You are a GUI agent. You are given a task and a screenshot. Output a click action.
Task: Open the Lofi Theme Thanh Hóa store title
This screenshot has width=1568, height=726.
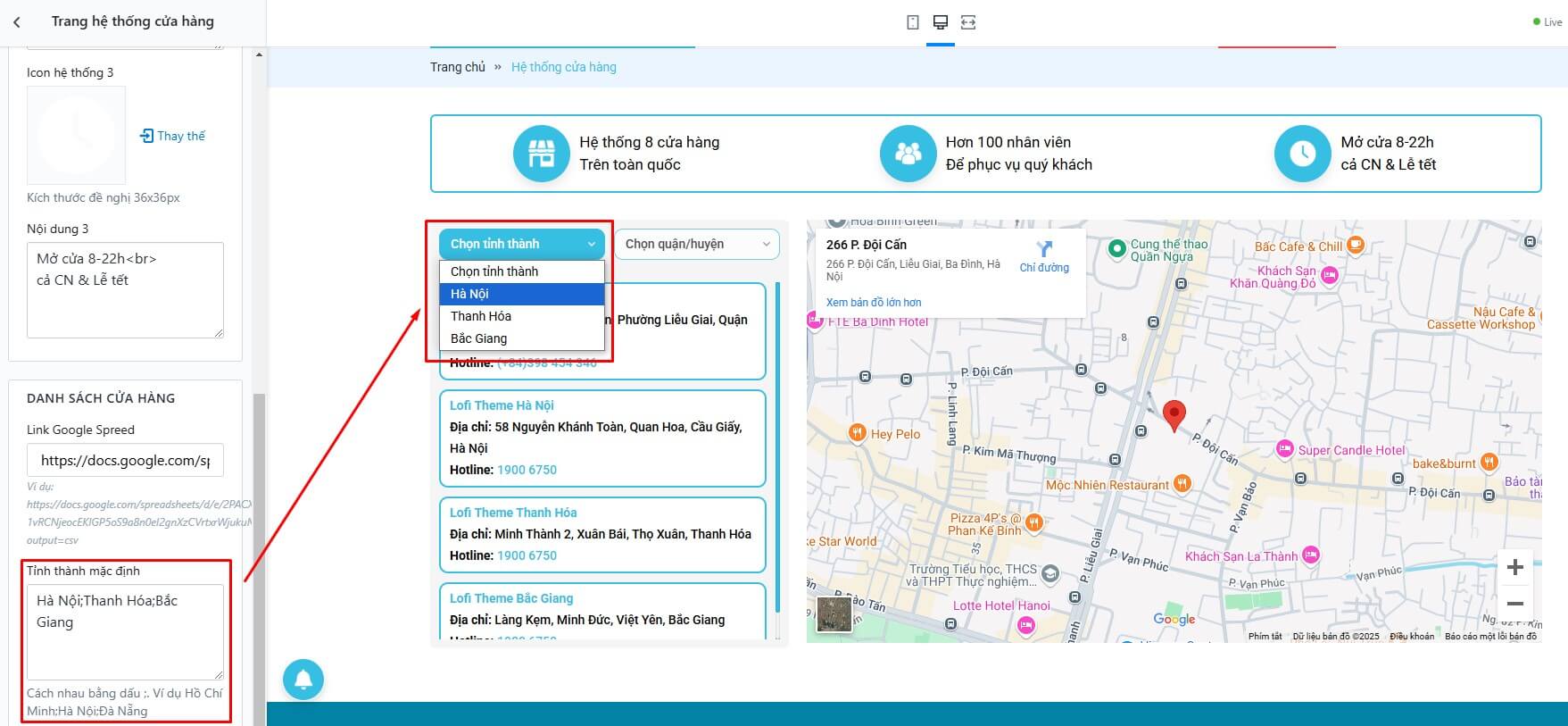pyautogui.click(x=513, y=513)
